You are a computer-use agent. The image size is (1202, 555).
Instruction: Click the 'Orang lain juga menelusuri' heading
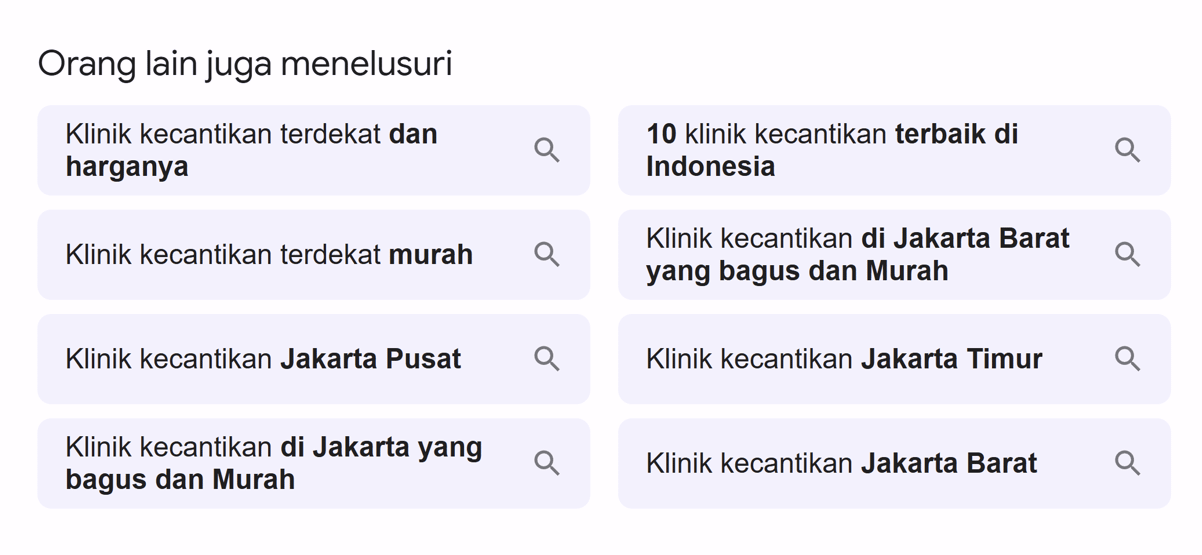[x=245, y=64]
